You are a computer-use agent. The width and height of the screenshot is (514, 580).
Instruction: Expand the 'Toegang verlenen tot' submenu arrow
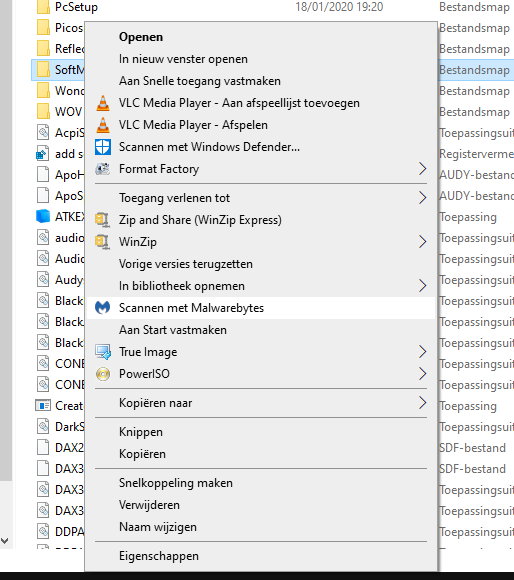point(423,198)
